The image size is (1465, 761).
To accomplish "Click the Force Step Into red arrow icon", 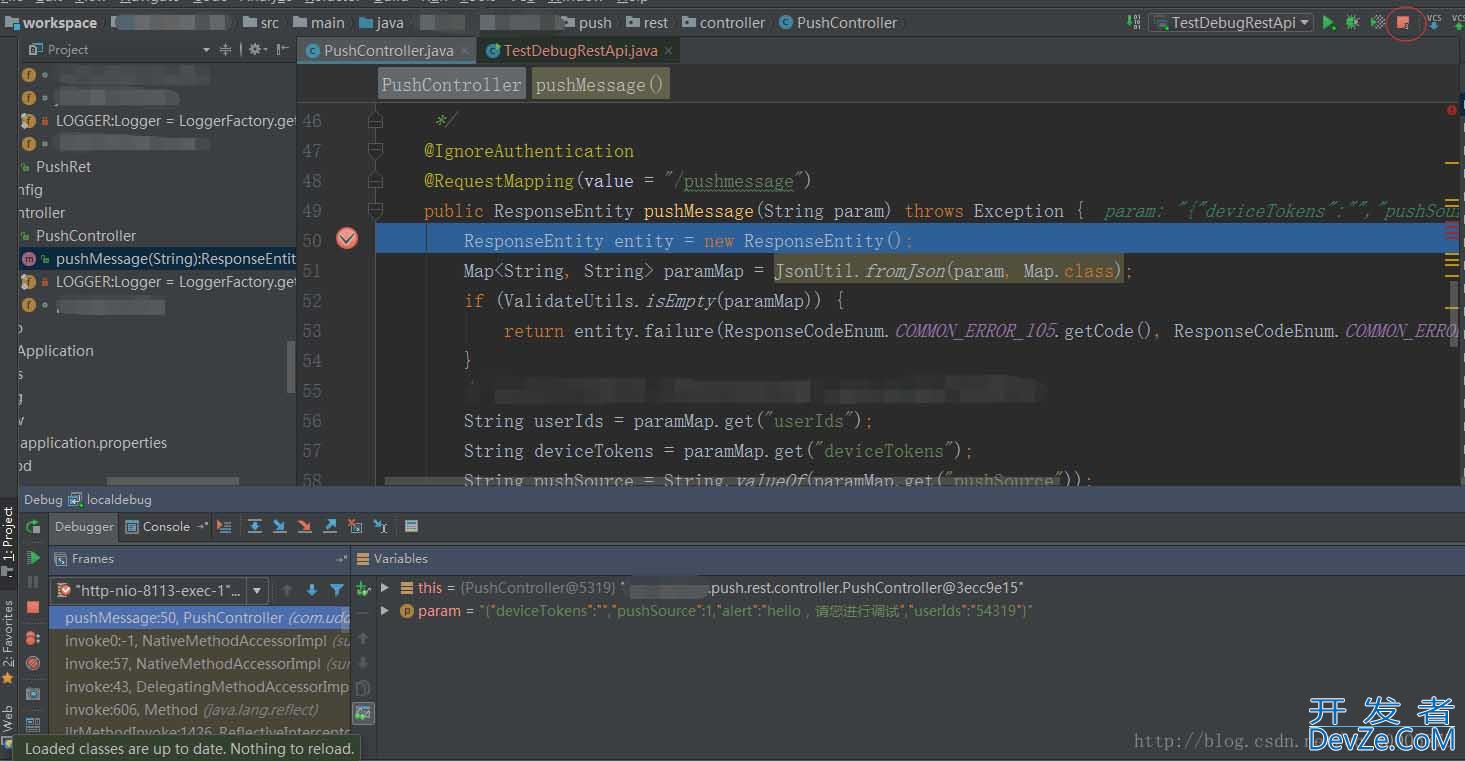I will tap(304, 526).
